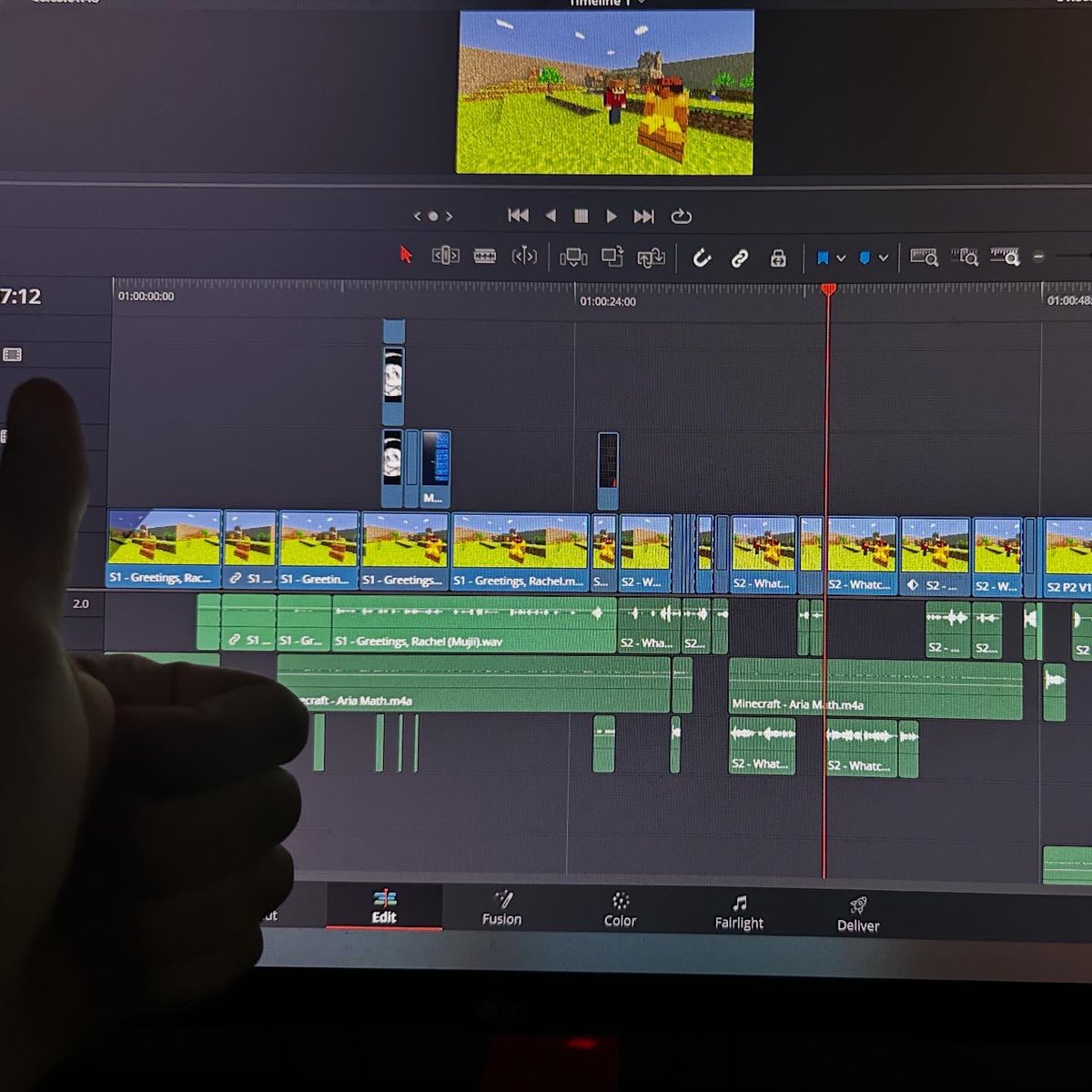Click the Detail Zoom icon
This screenshot has height=1092, width=1092.
click(x=965, y=258)
